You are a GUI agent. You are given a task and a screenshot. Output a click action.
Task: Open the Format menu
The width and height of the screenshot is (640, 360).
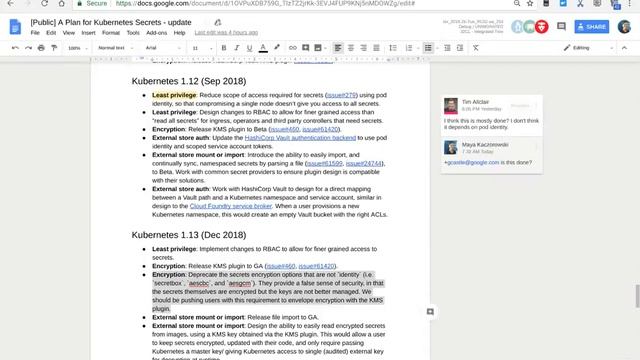pos(111,33)
